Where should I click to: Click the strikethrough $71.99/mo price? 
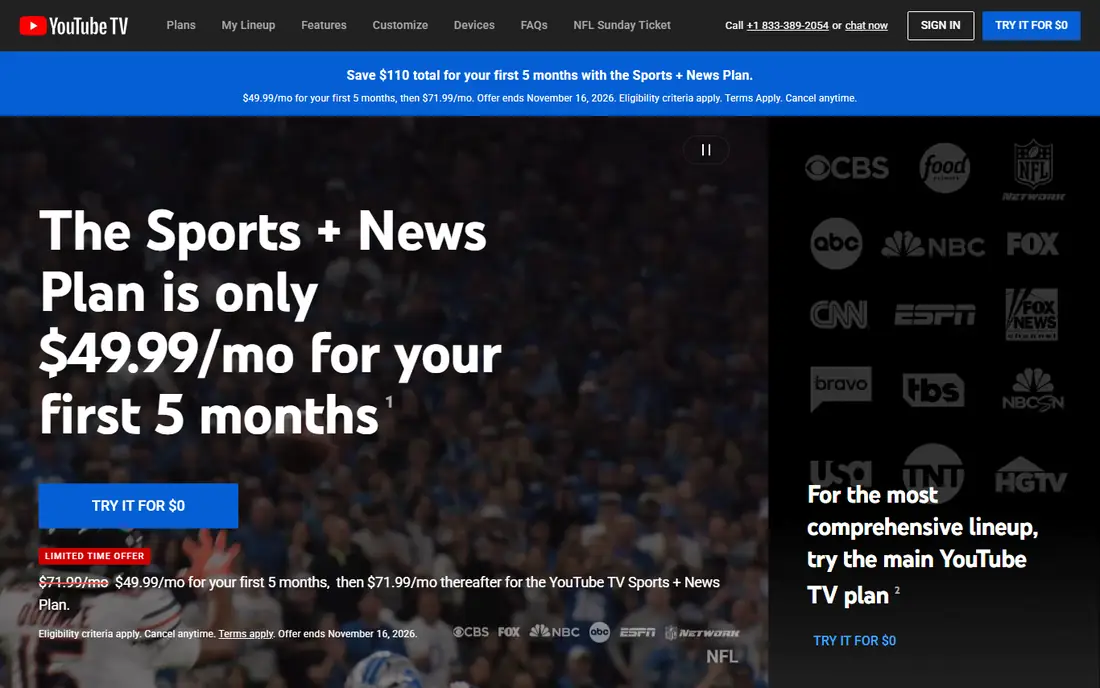point(74,582)
